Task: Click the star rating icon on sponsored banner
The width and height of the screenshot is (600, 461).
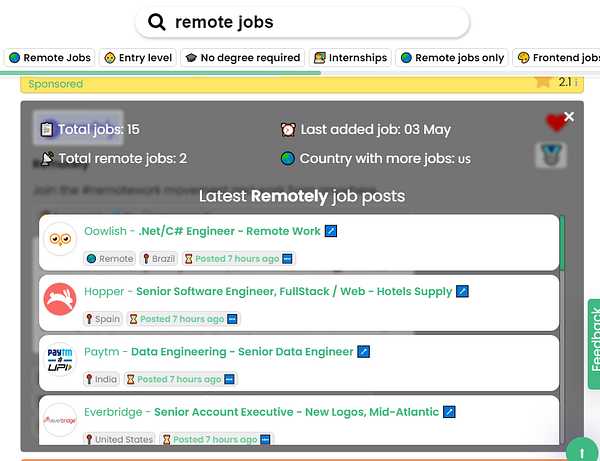Action: [x=543, y=81]
